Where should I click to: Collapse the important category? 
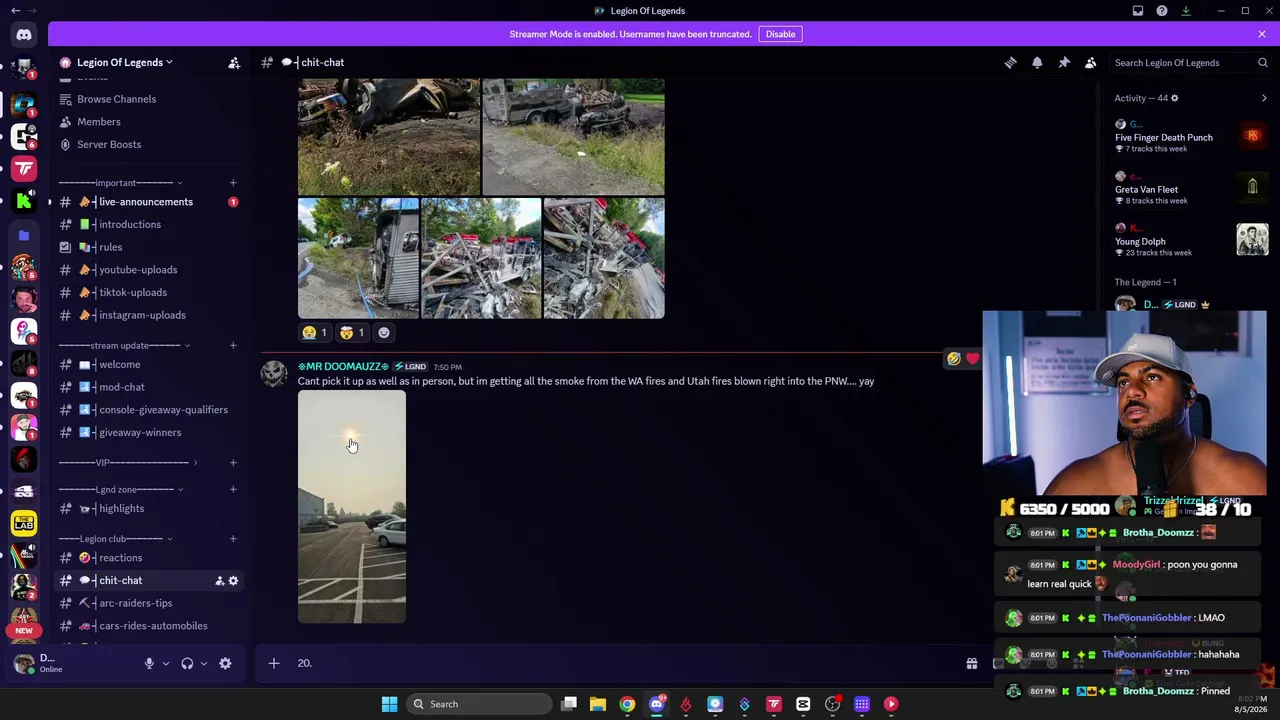point(121,183)
